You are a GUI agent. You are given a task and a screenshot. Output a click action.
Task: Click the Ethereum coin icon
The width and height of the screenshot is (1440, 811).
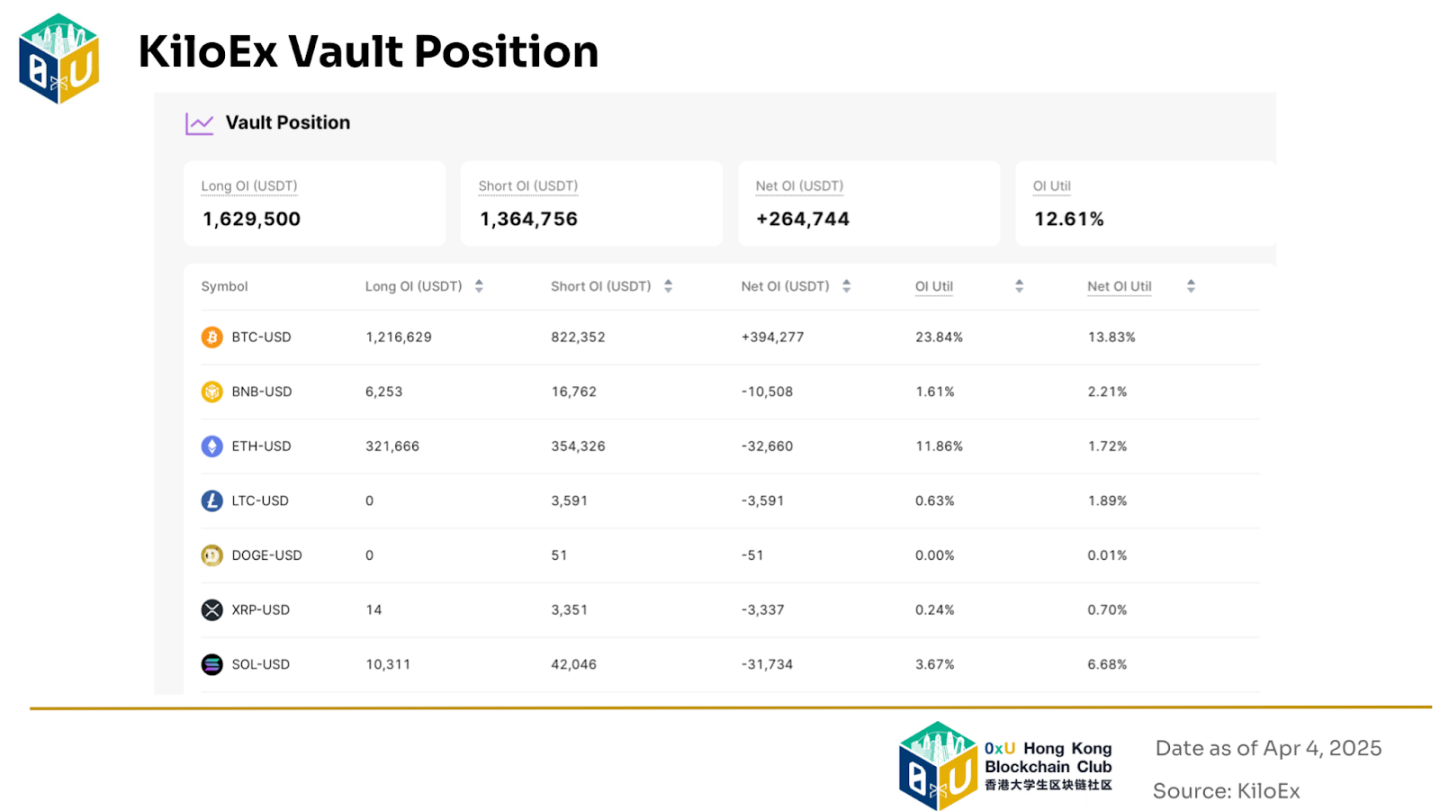point(212,446)
